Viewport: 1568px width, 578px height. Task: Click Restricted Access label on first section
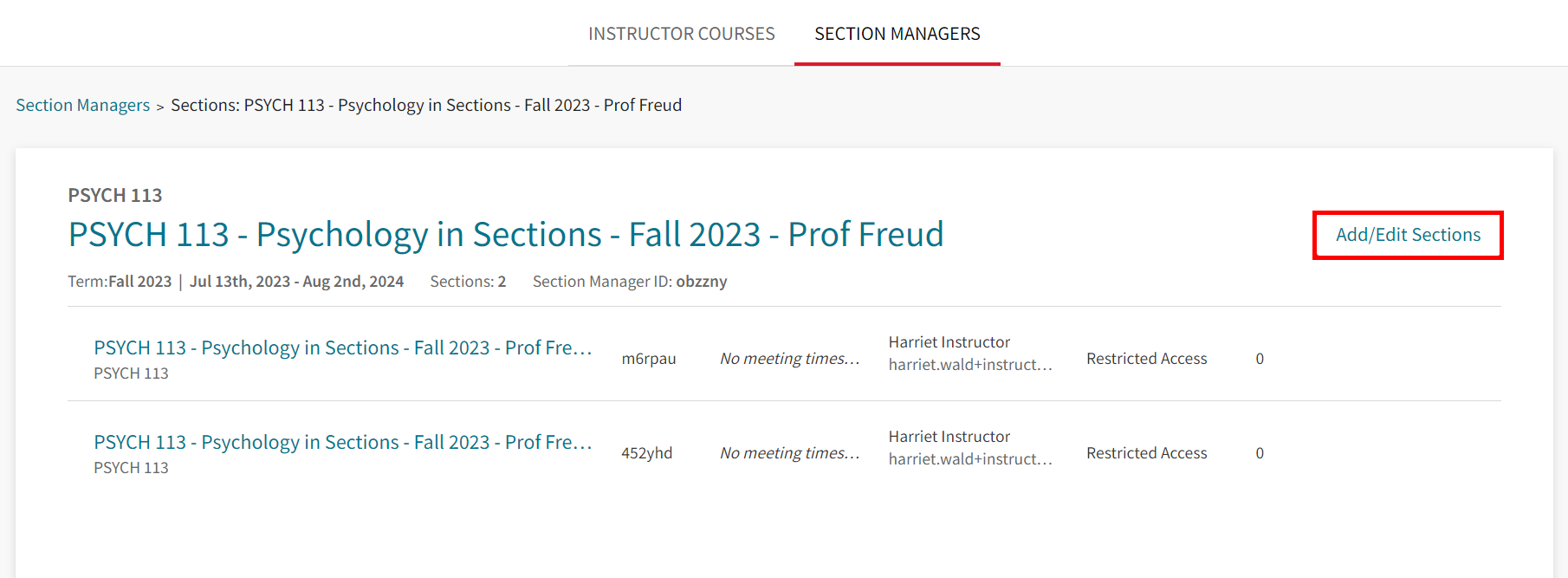(1146, 358)
